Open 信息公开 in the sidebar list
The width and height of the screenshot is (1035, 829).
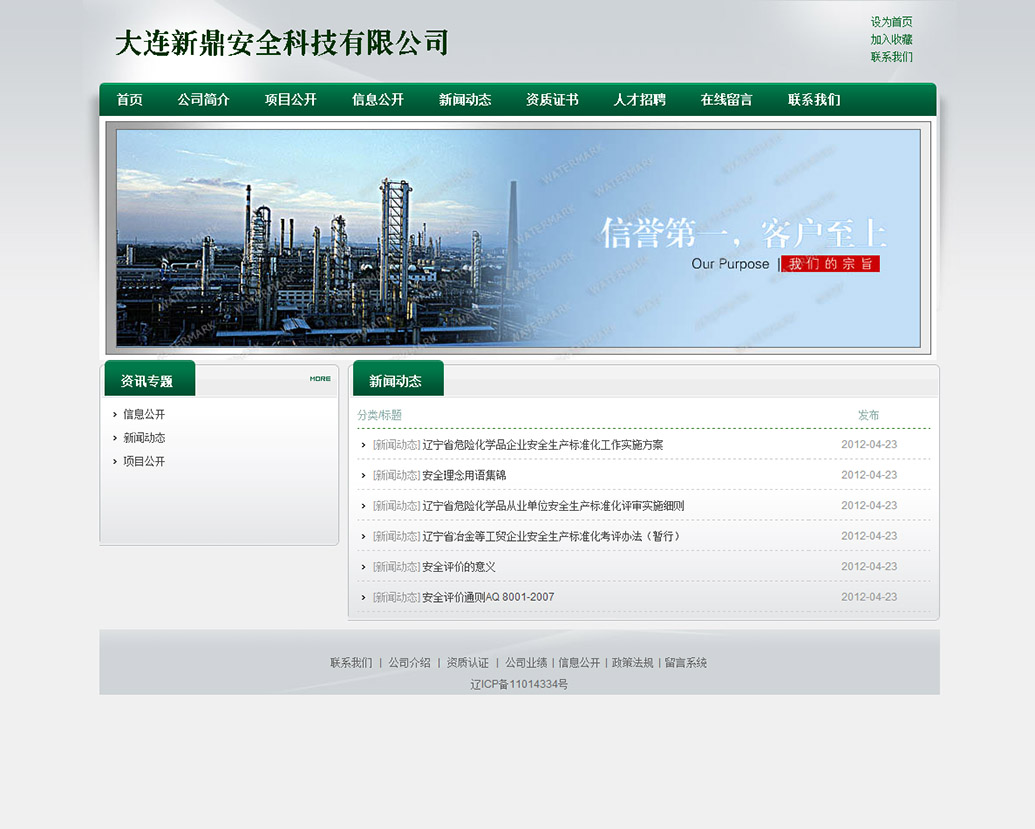click(144, 414)
